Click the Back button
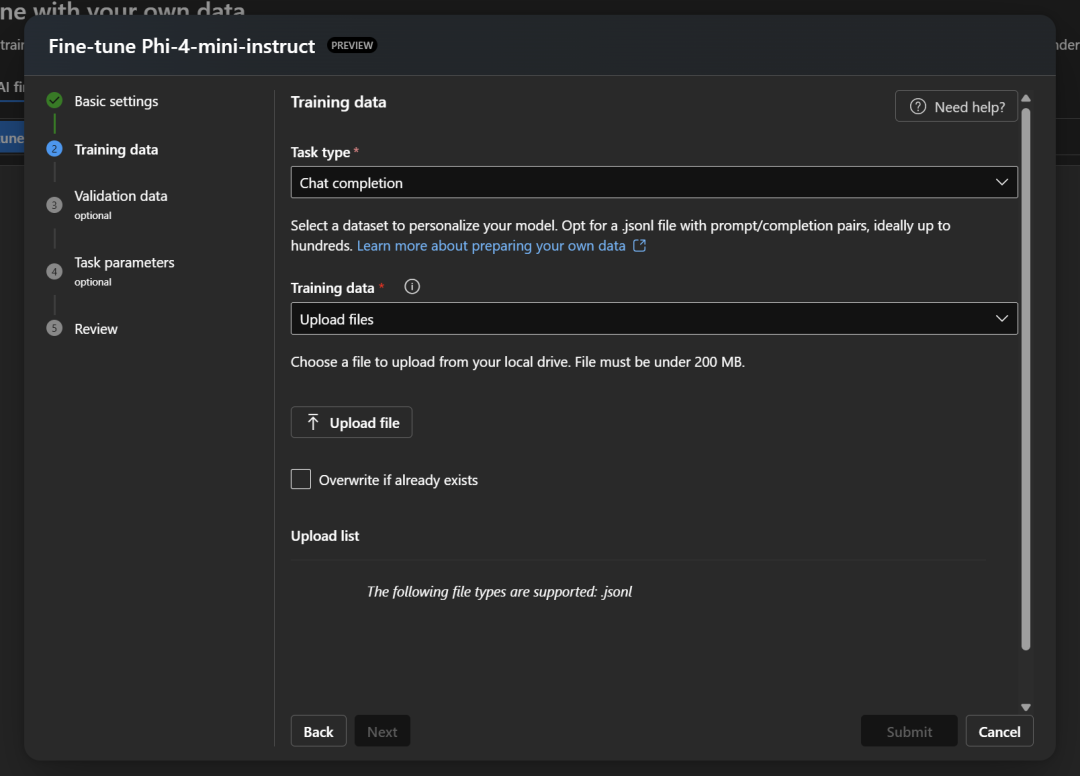The height and width of the screenshot is (776, 1080). click(318, 731)
